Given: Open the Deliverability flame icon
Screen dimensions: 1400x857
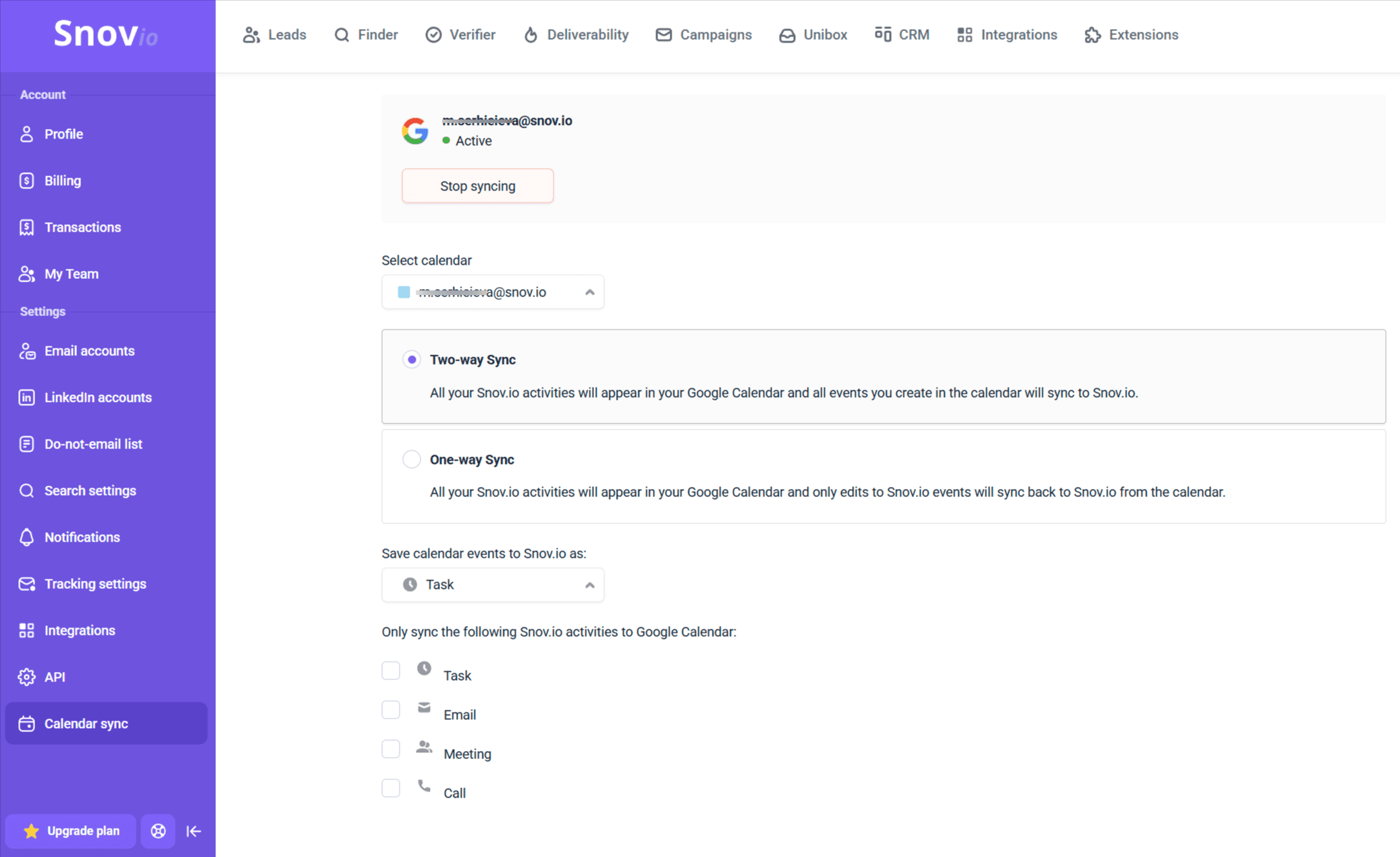Looking at the screenshot, I should 531,34.
